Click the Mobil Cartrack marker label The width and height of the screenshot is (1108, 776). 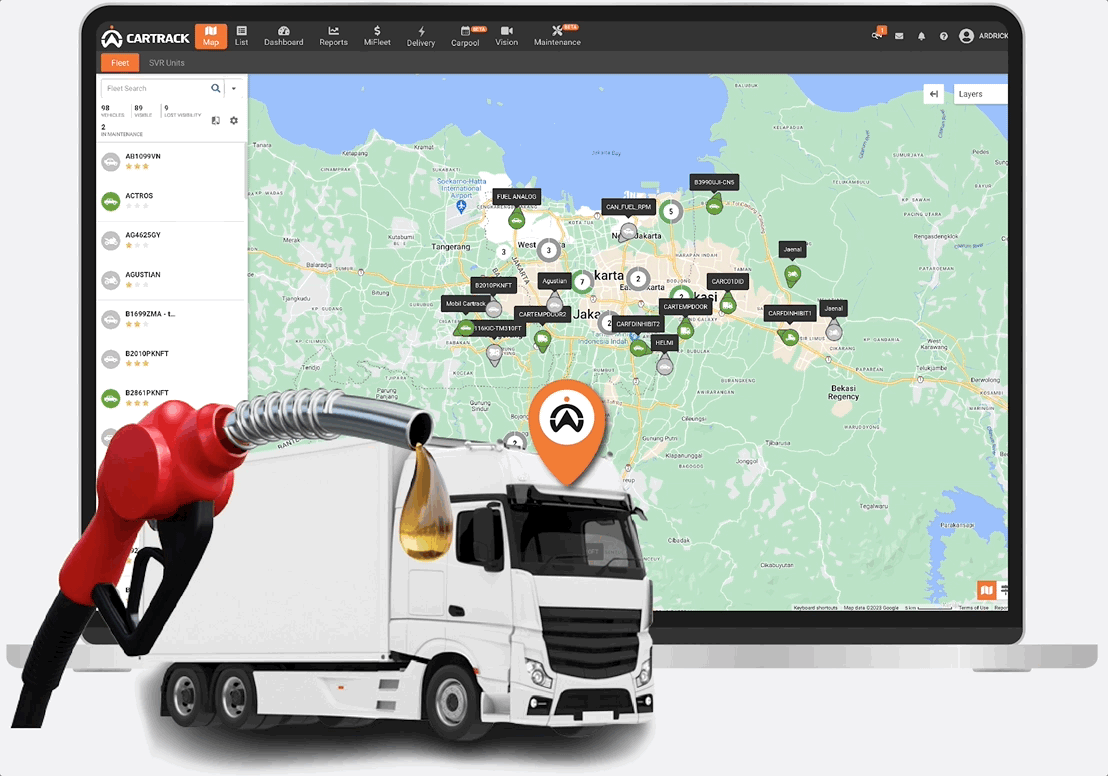click(465, 303)
